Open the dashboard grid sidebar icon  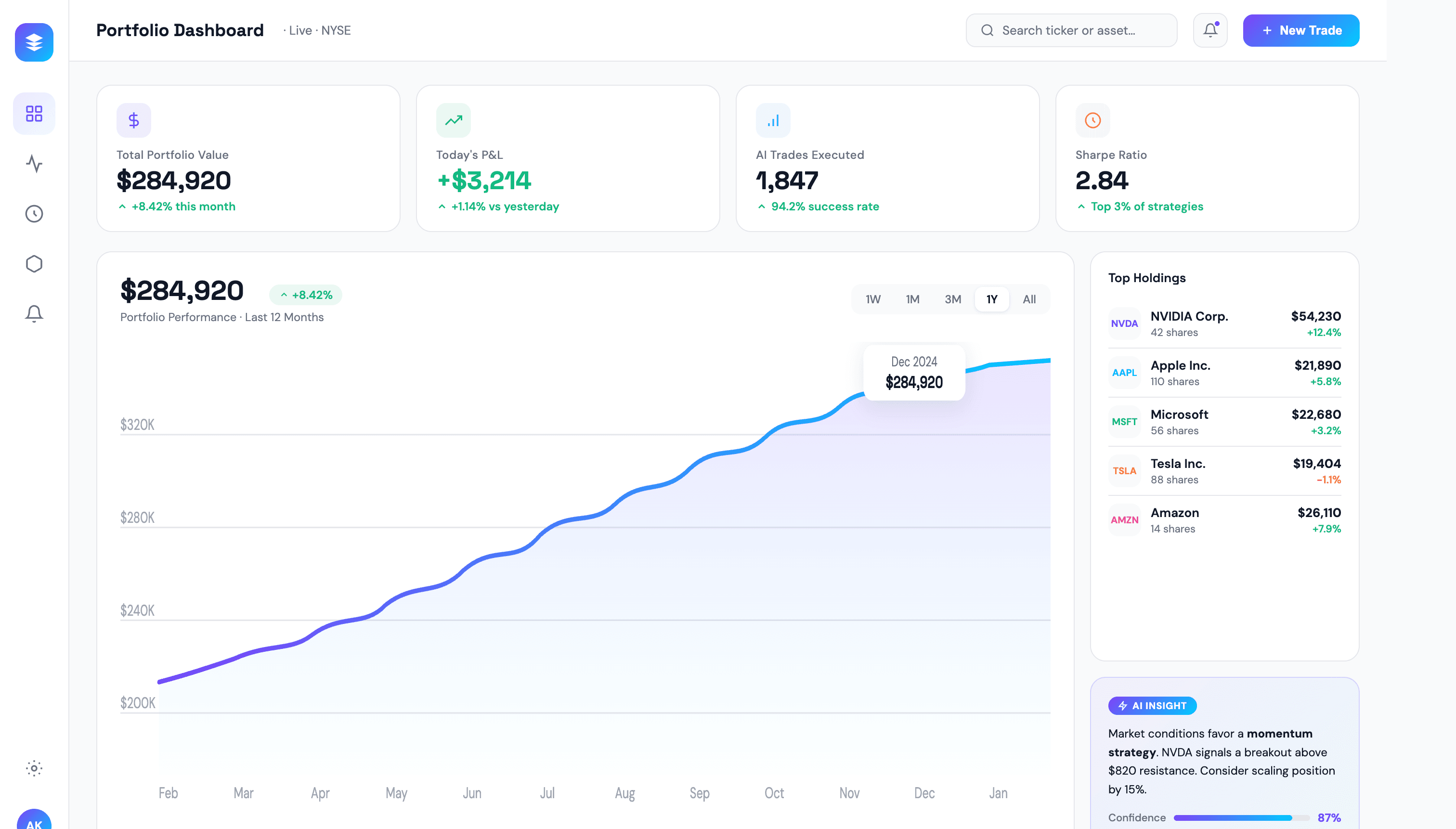34,114
